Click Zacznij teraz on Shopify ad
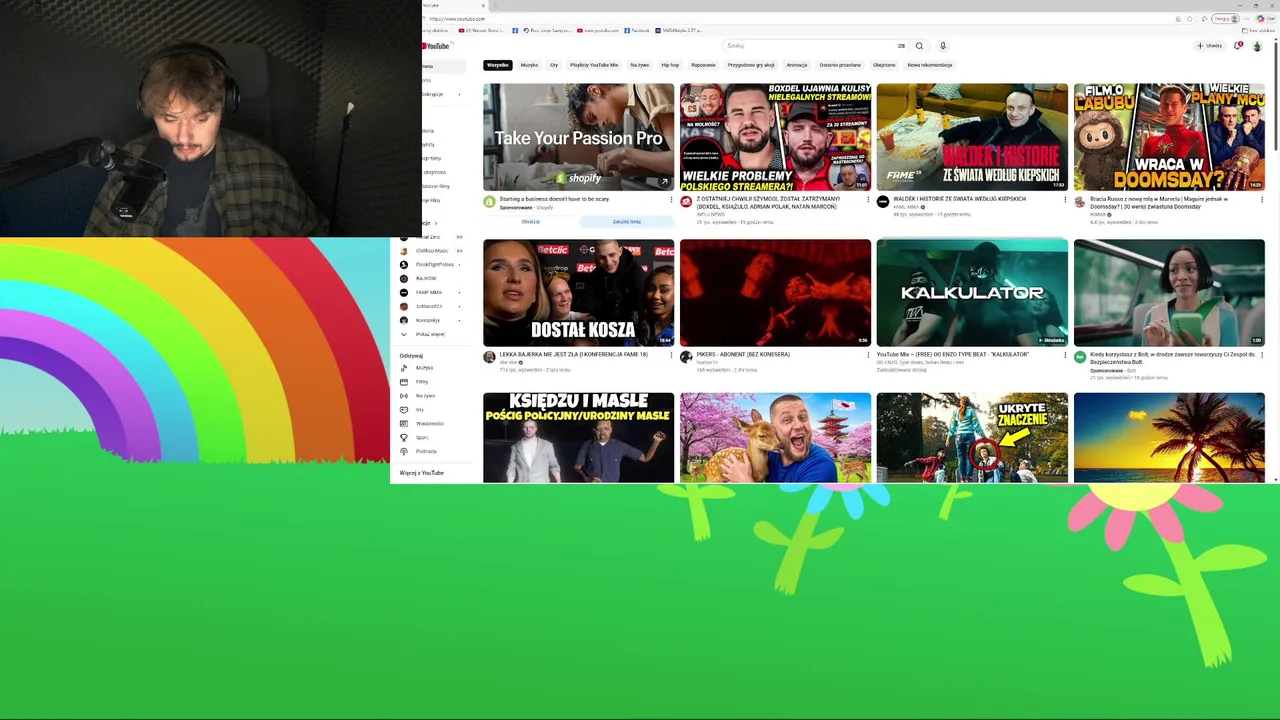 (627, 222)
